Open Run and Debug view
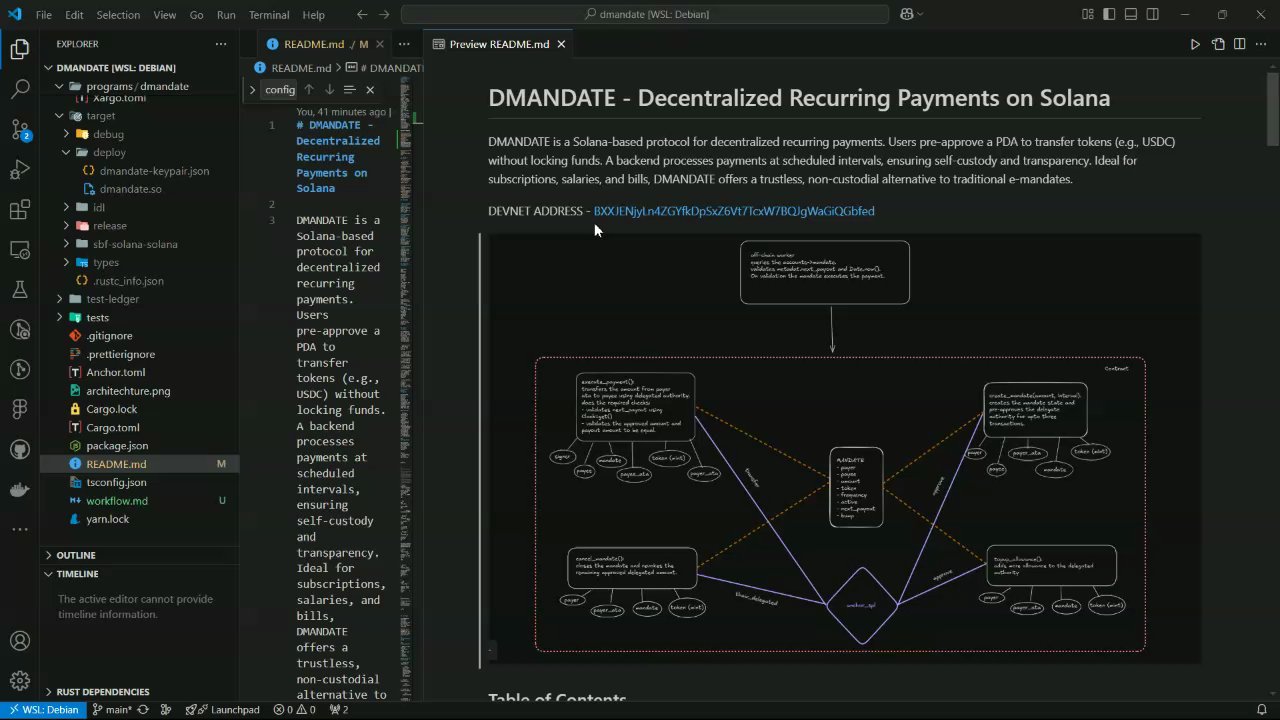The height and width of the screenshot is (720, 1280). [20, 169]
